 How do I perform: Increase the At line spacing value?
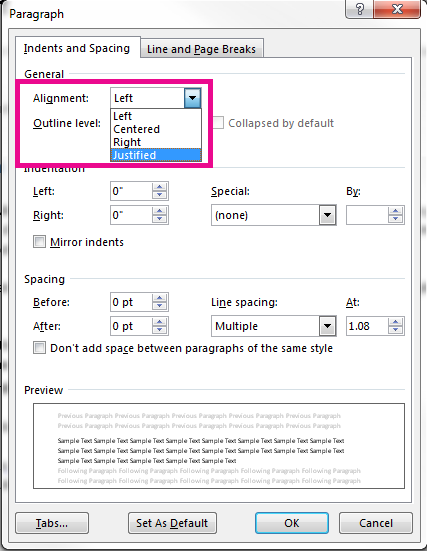click(395, 322)
